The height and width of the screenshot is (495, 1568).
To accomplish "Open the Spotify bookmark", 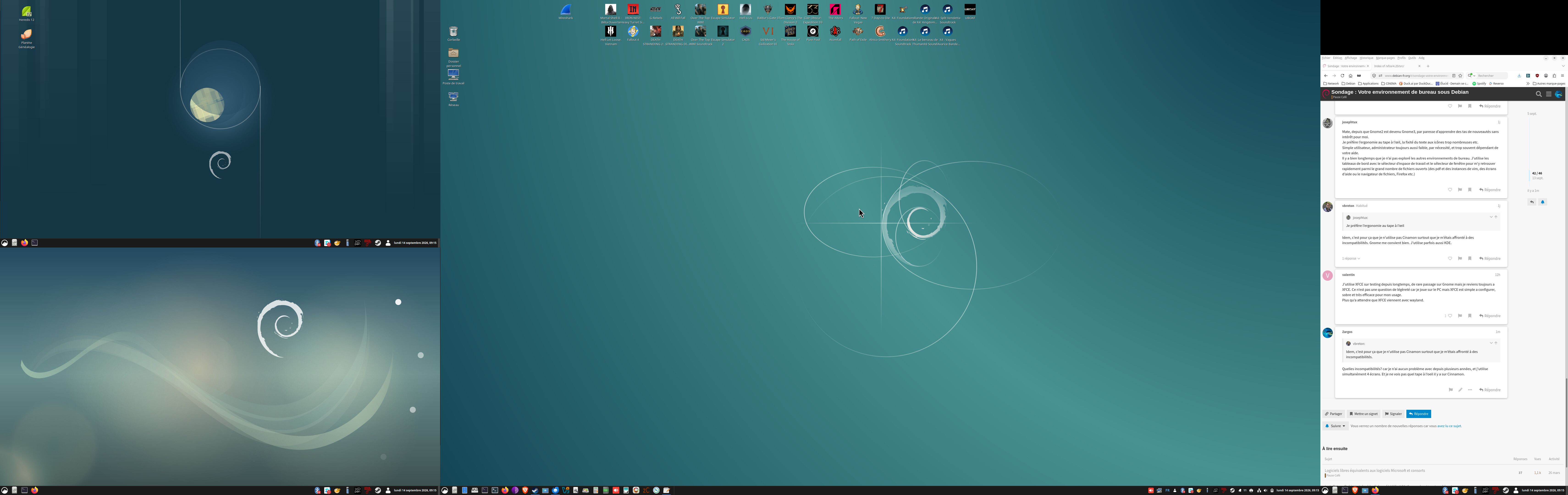I will [x=1479, y=83].
